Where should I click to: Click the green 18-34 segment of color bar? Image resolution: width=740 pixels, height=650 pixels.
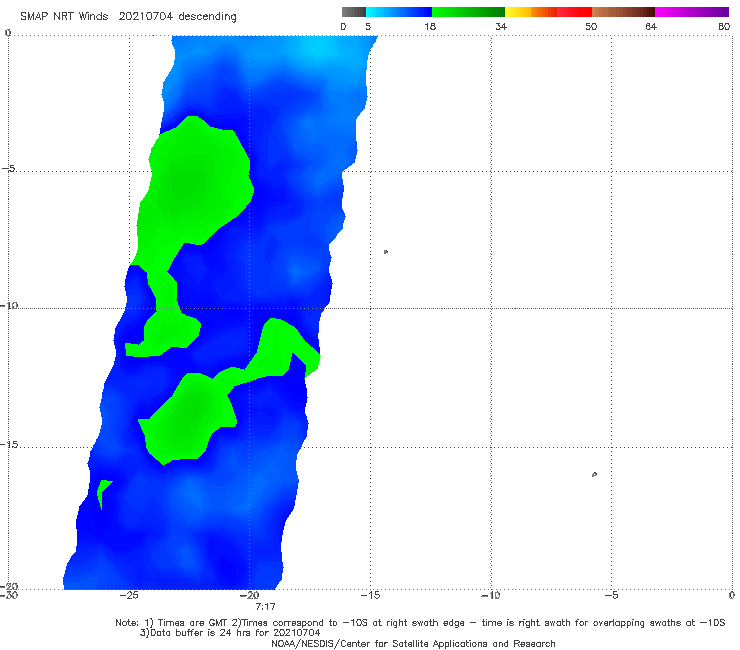(468, 12)
